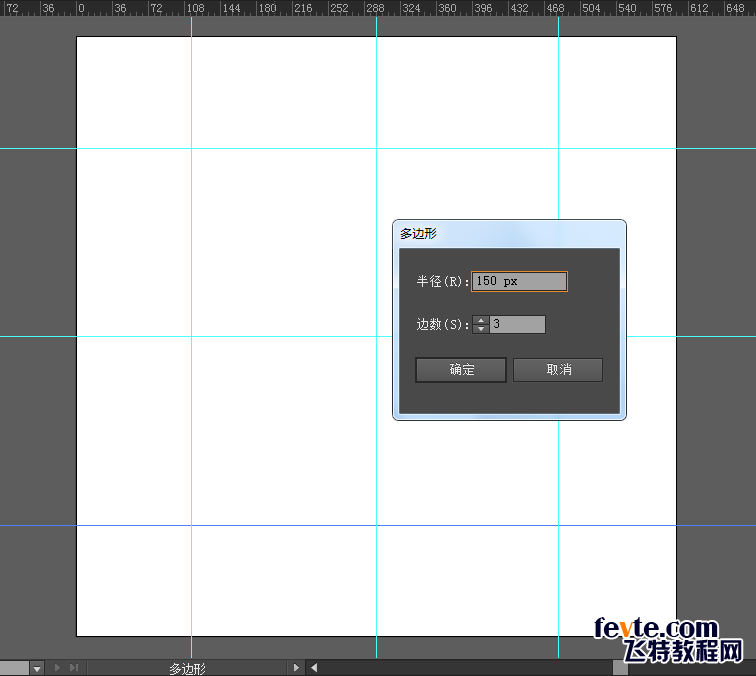
Task: Click horizontal scrollbar left arrow
Action: [x=314, y=668]
